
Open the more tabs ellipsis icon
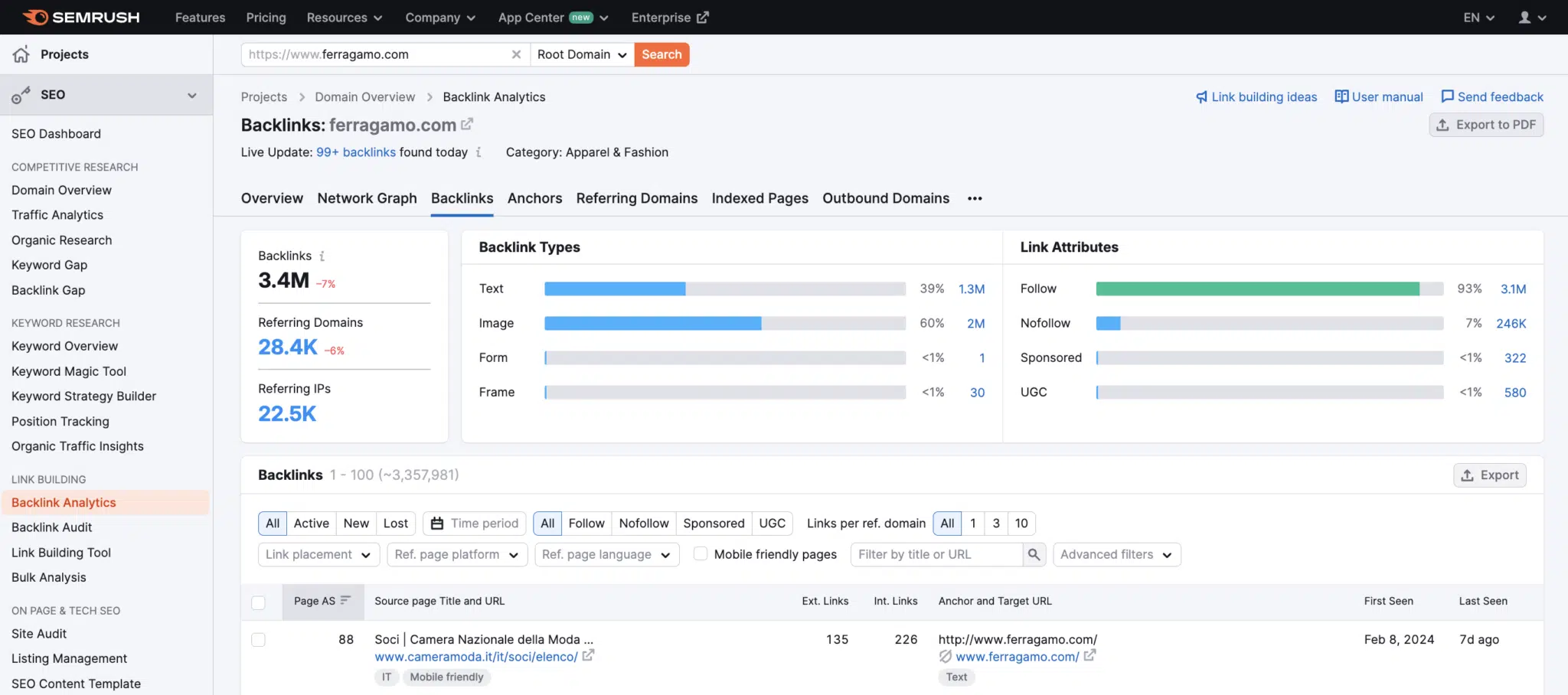(975, 198)
